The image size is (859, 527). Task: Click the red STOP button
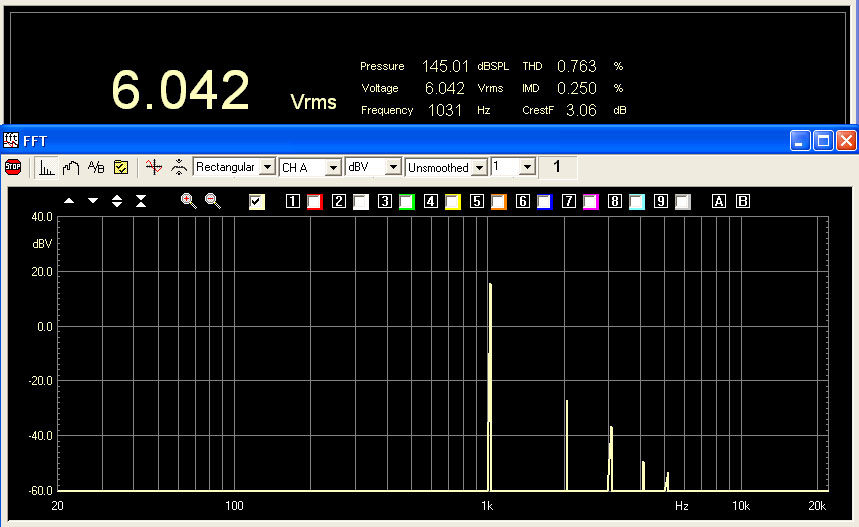[13, 167]
